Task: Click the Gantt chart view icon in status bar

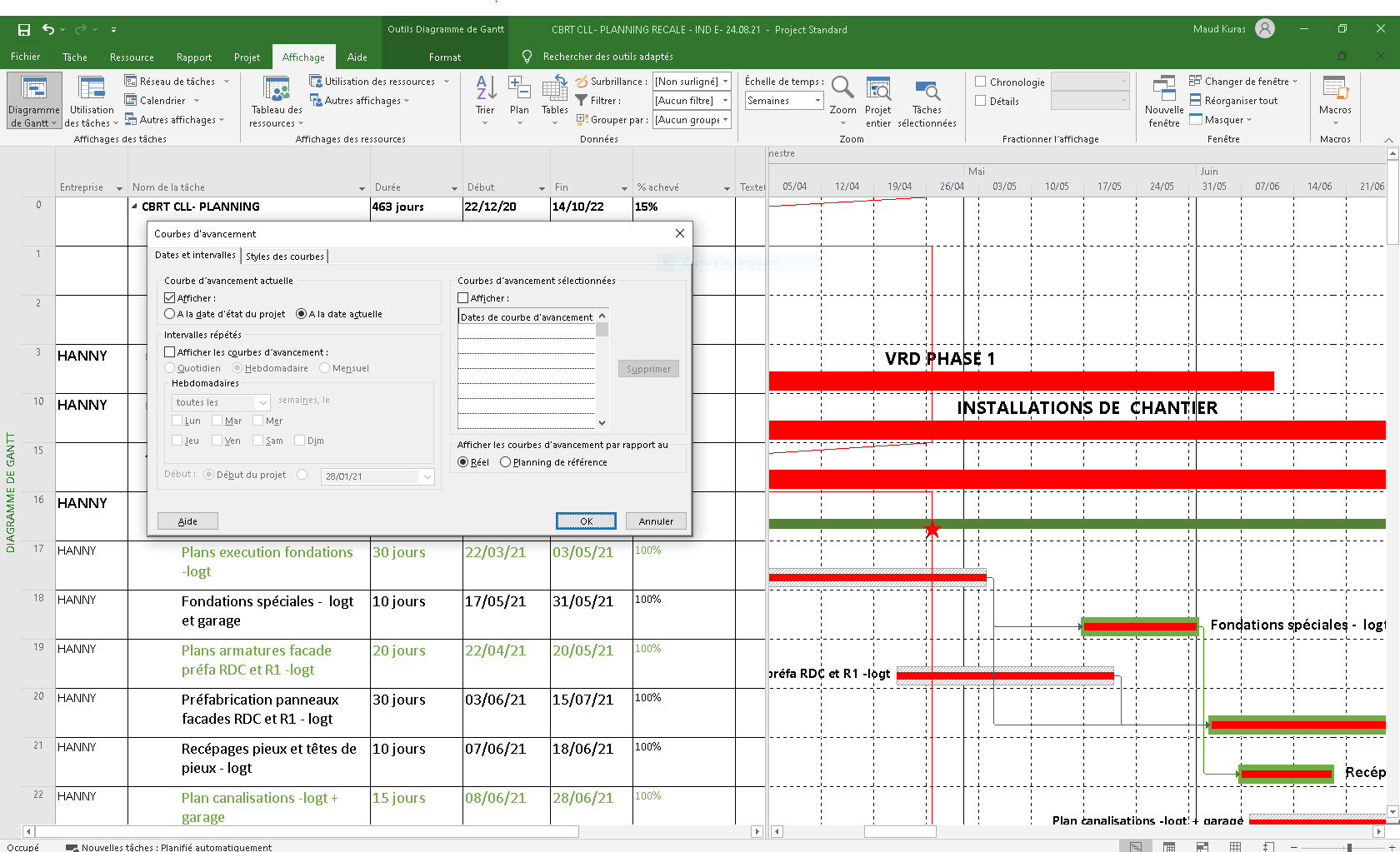Action: pyautogui.click(x=1136, y=847)
